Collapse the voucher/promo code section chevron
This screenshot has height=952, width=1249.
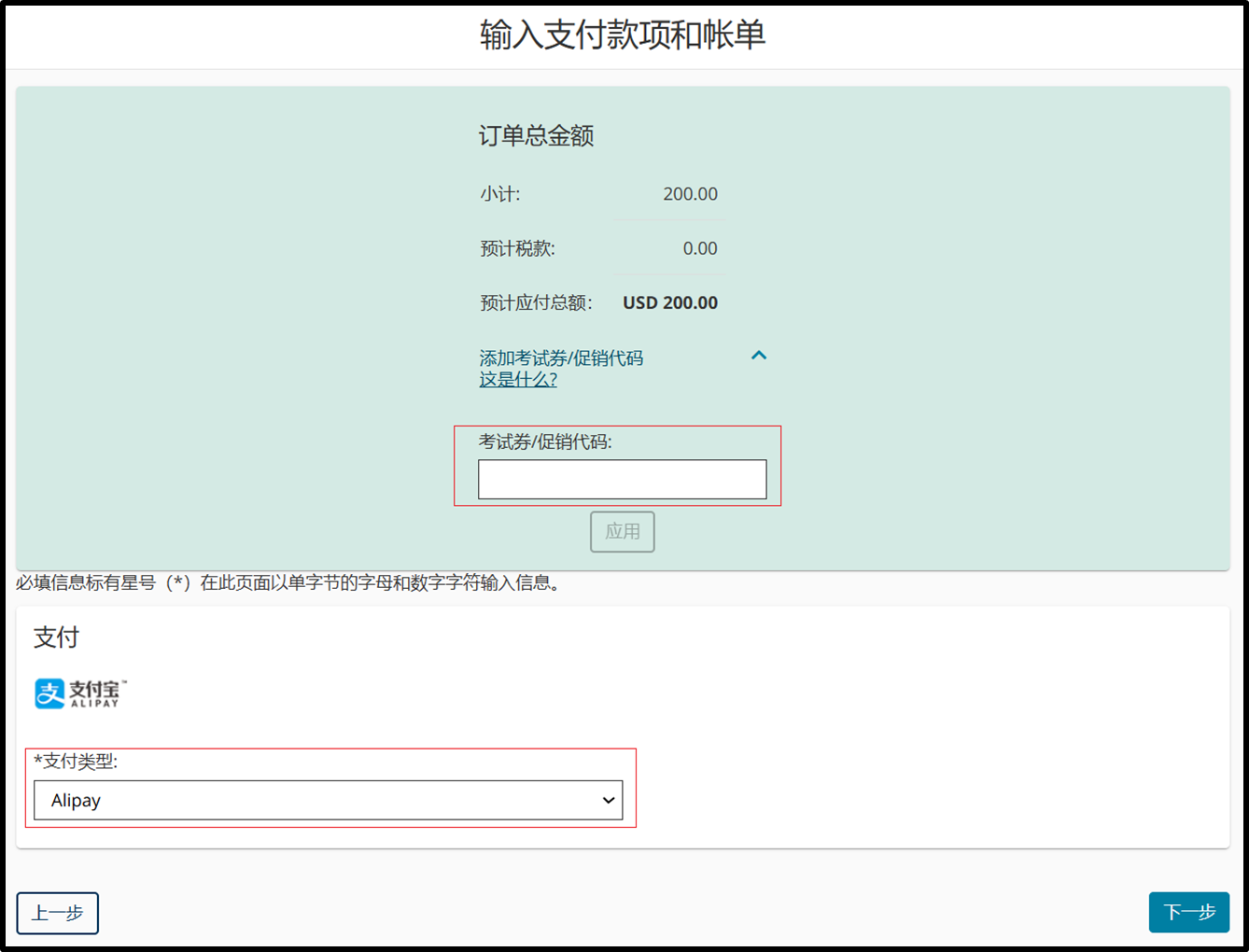point(759,356)
